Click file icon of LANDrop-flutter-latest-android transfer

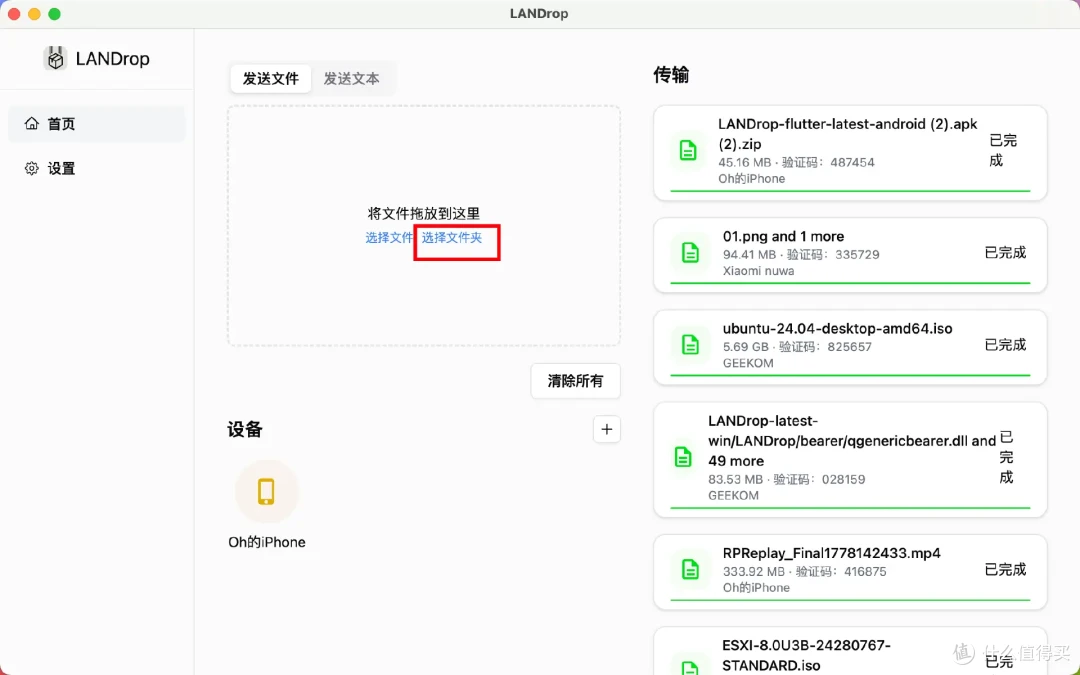tap(687, 150)
